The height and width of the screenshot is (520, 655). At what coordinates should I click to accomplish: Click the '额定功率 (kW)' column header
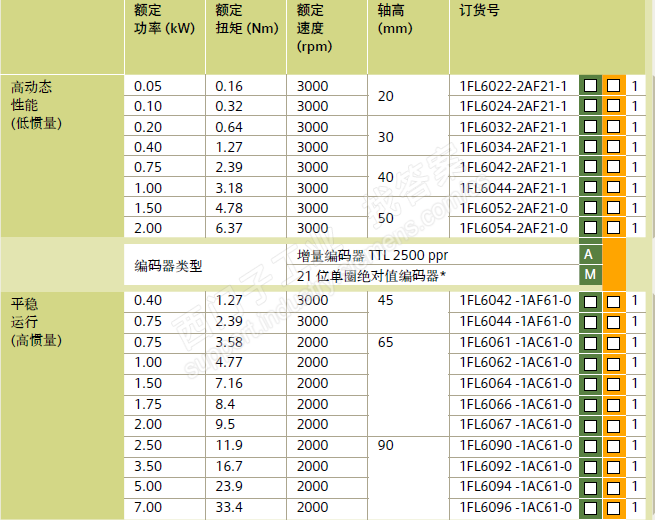[165, 19]
